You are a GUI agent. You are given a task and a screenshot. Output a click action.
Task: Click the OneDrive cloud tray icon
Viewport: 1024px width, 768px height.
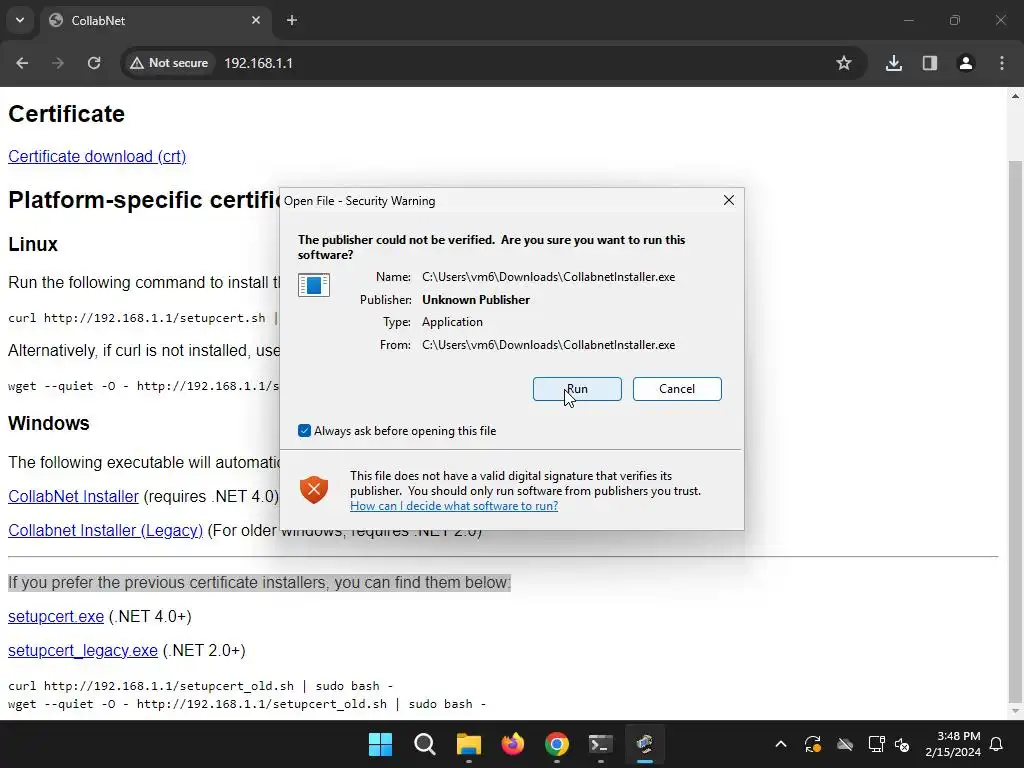845,744
